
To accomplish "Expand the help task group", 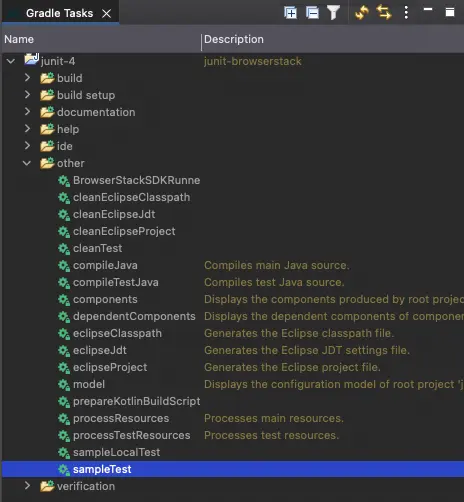I will (x=27, y=129).
